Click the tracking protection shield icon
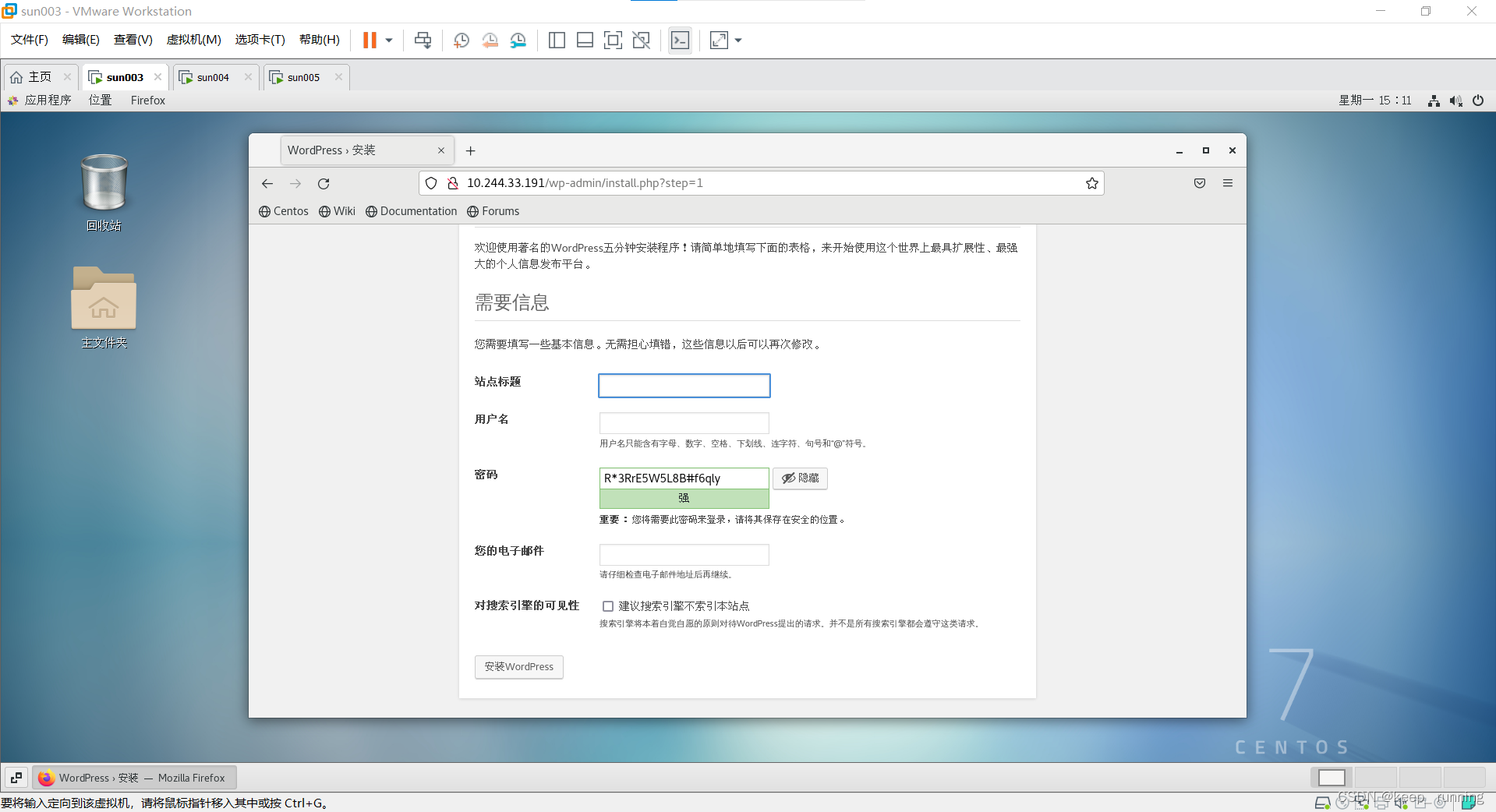1496x812 pixels. [x=431, y=183]
